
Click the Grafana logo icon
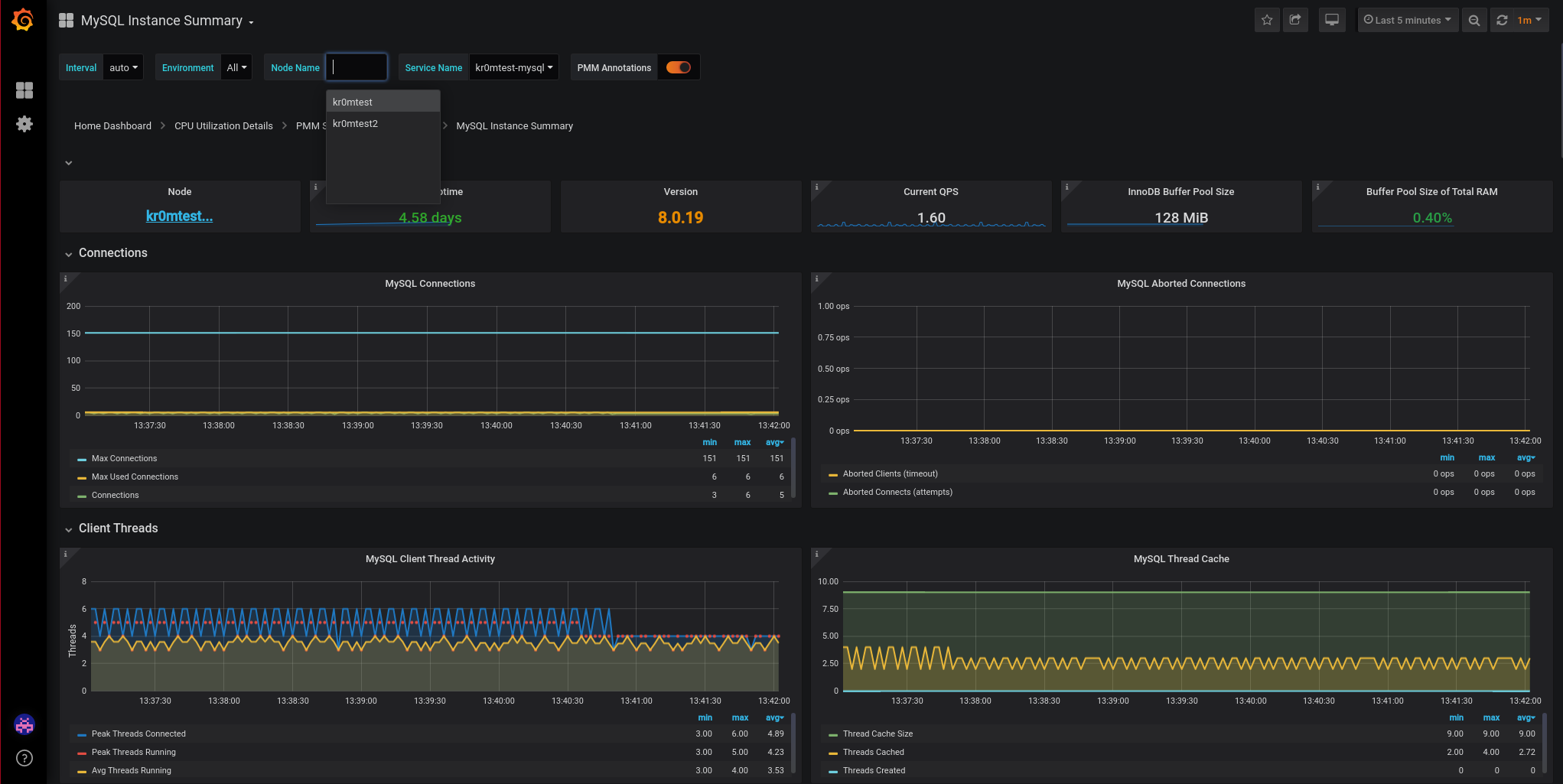click(23, 20)
